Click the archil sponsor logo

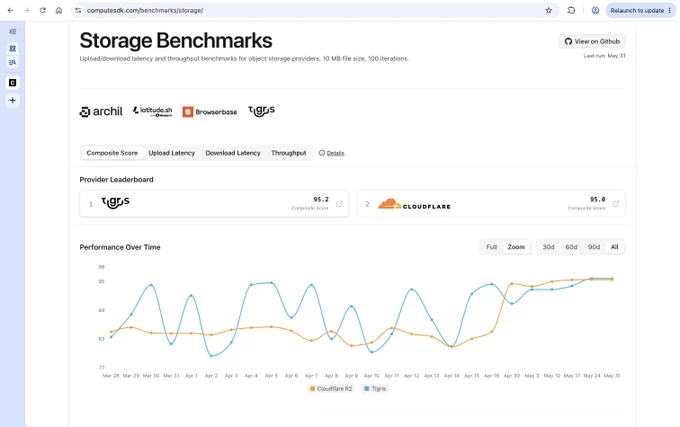101,112
